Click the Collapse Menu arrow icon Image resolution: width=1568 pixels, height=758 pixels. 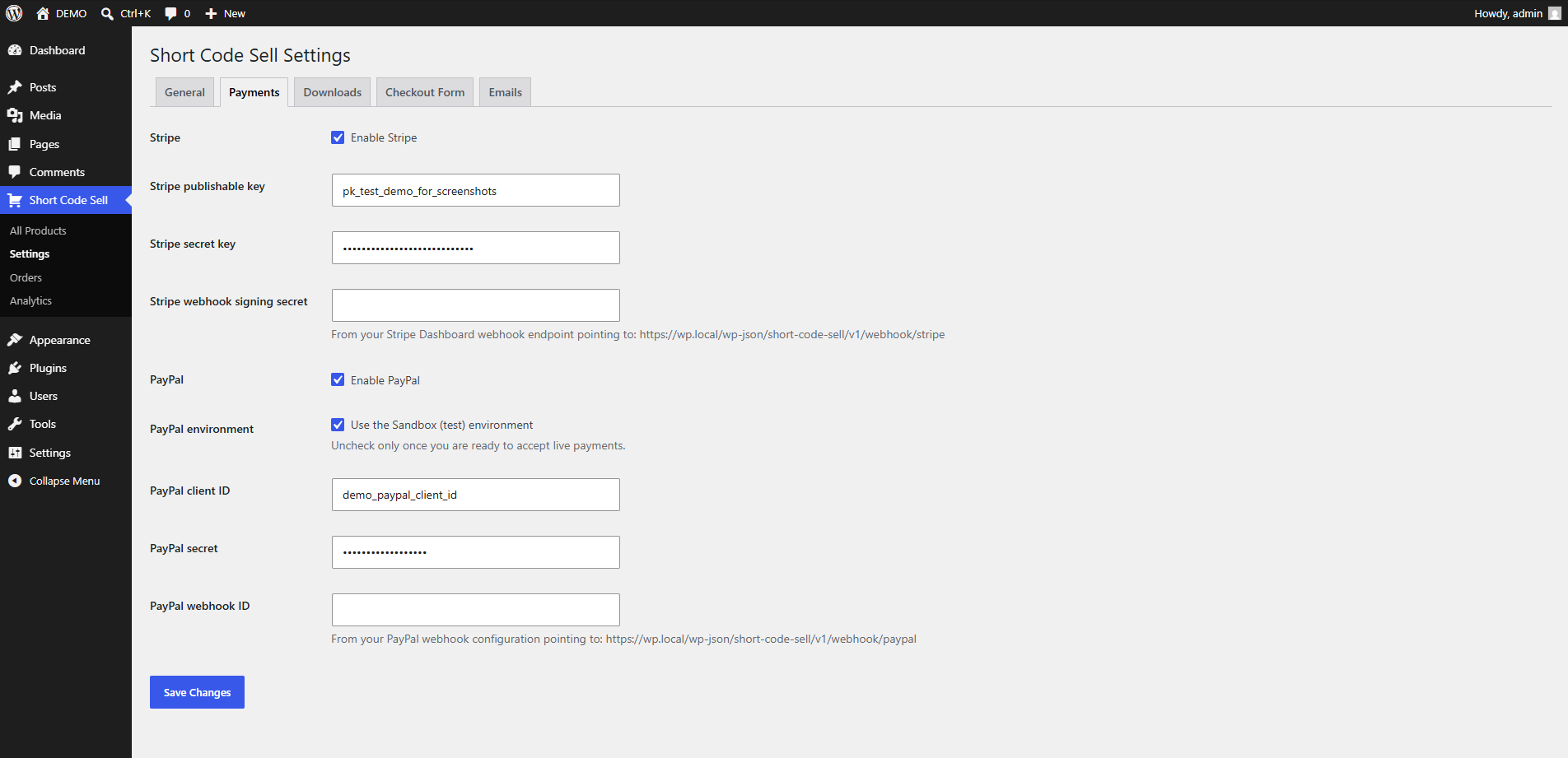pos(15,481)
